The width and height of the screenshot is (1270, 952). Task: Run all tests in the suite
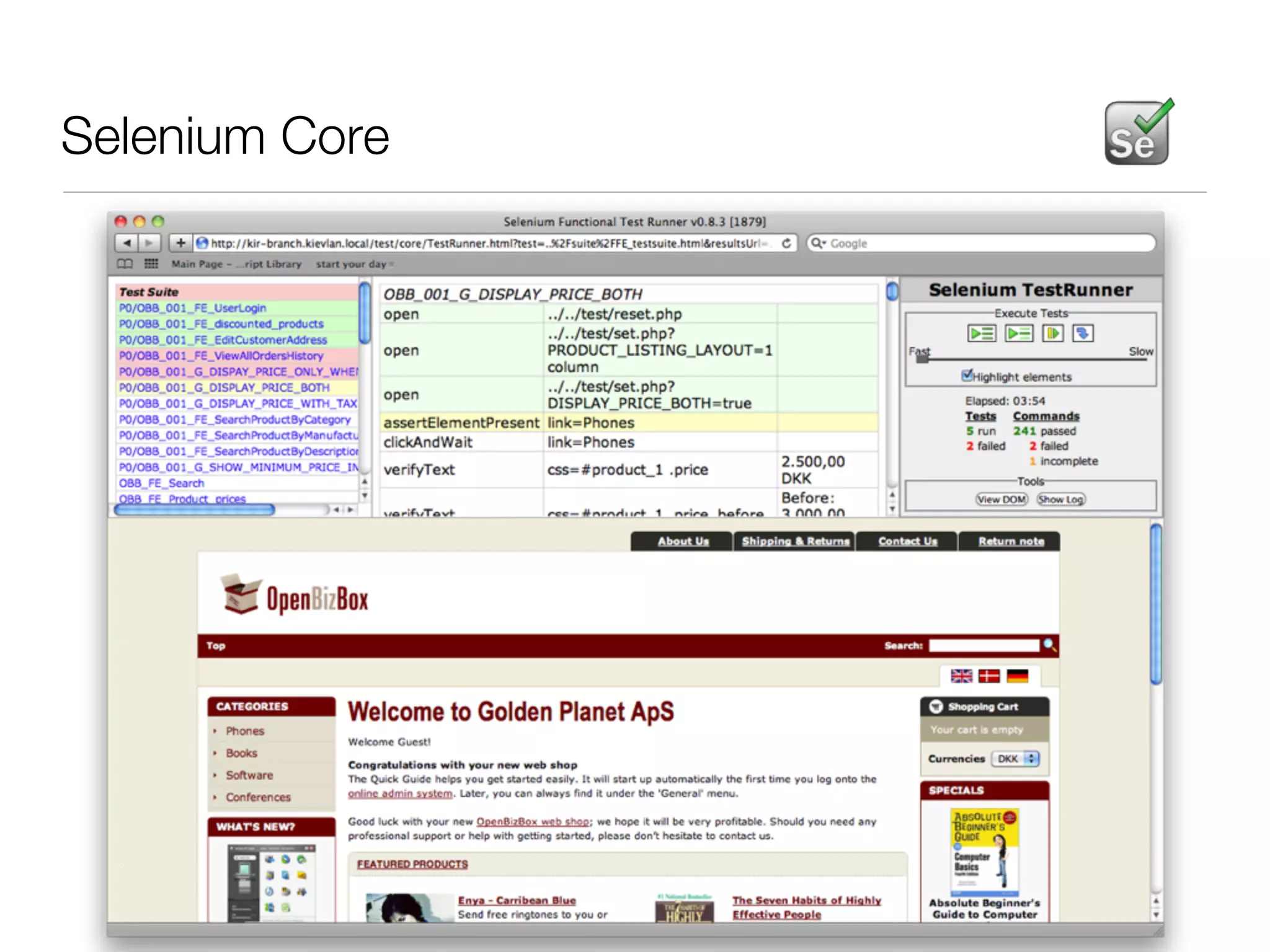point(982,334)
